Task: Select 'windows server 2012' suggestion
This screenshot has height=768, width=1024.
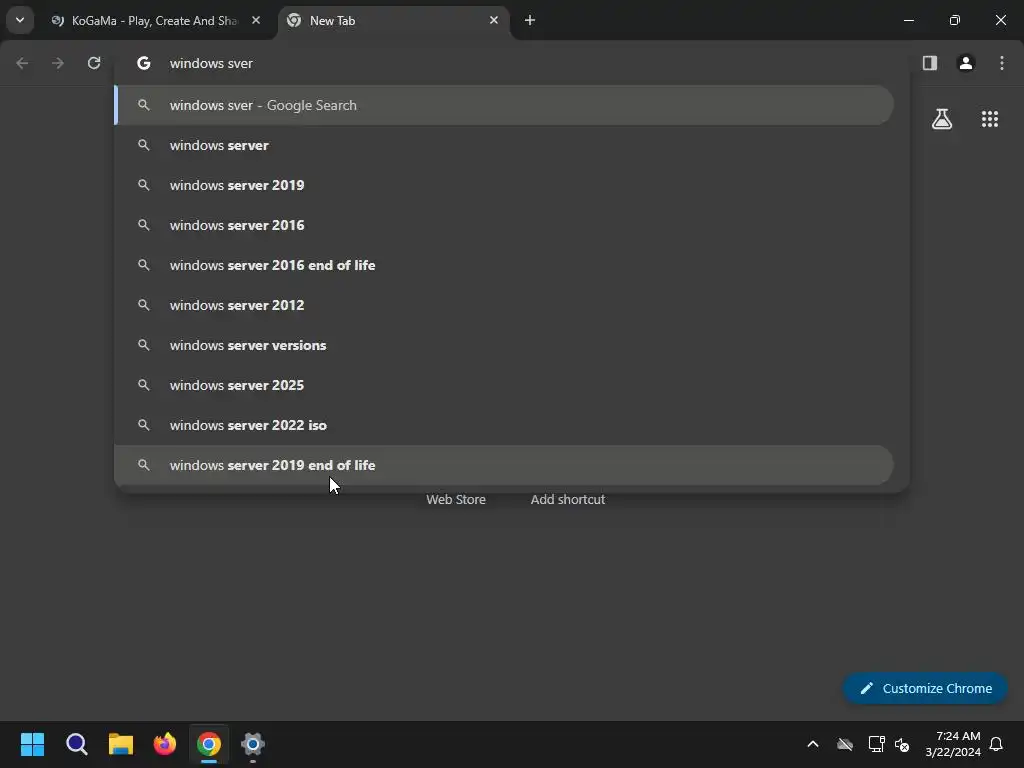Action: pos(504,305)
